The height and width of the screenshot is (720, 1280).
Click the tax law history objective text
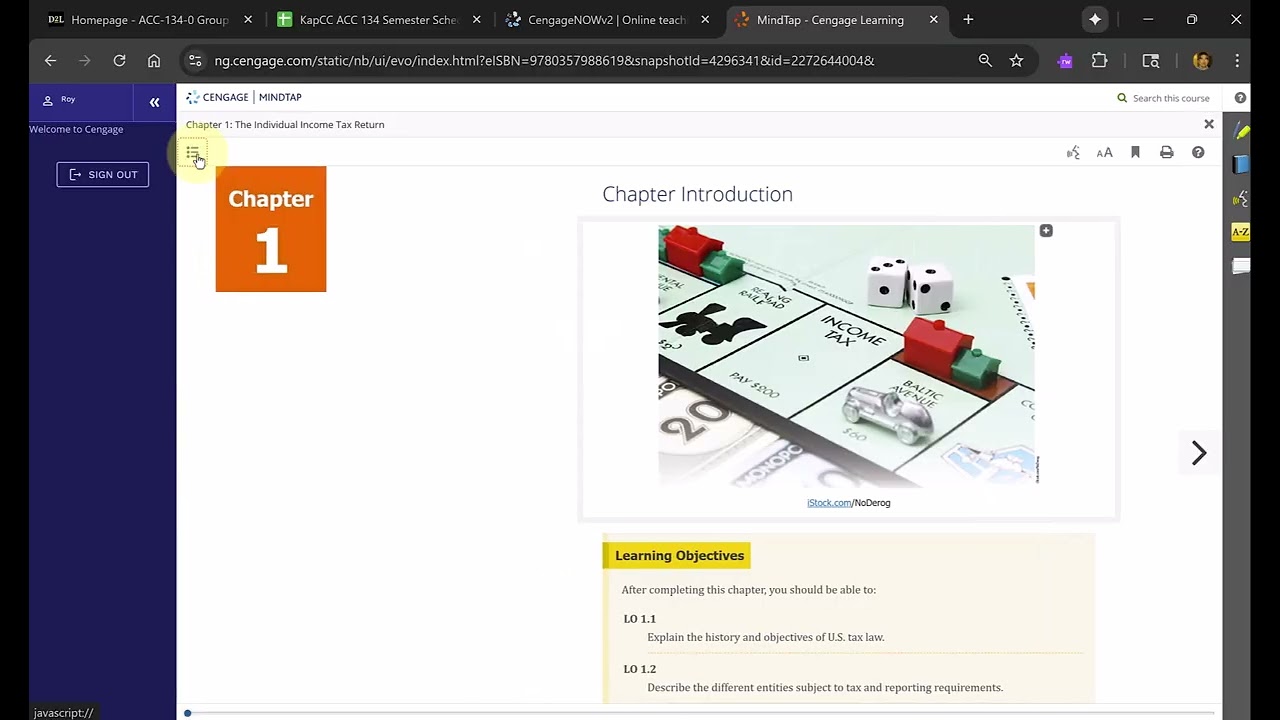(766, 637)
